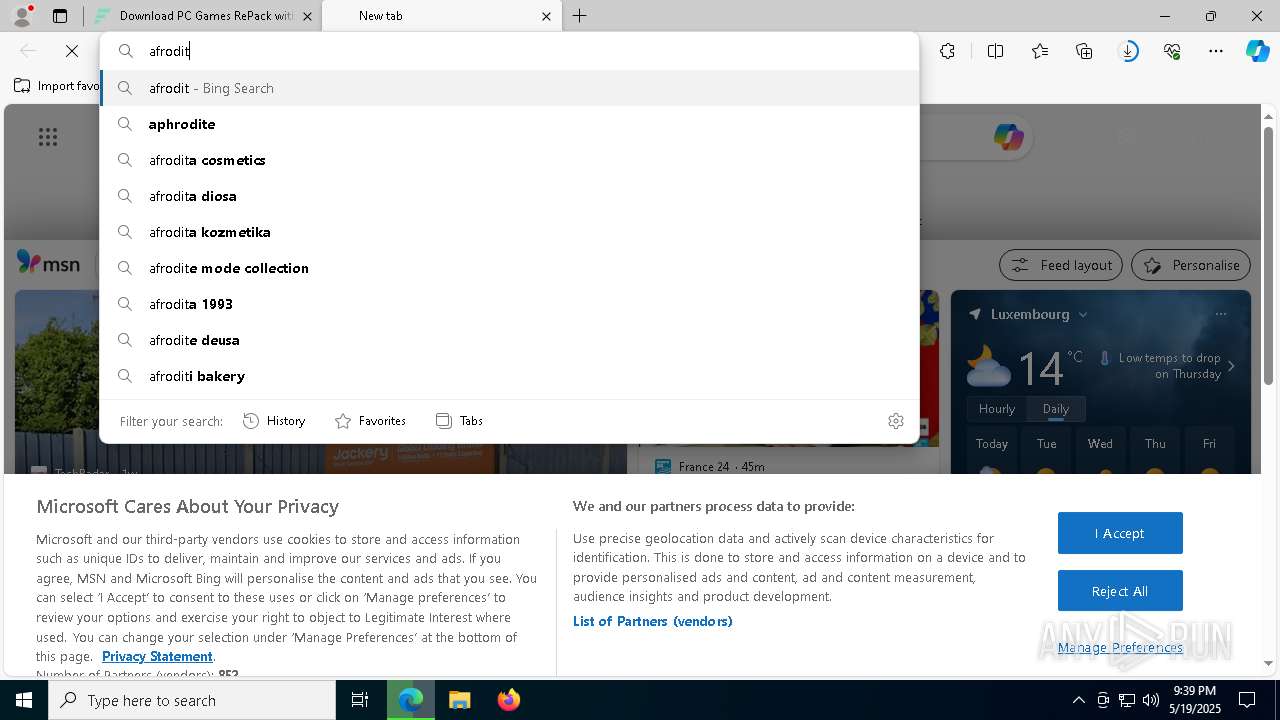Close the New tab tab
1280x720 pixels.
(546, 16)
